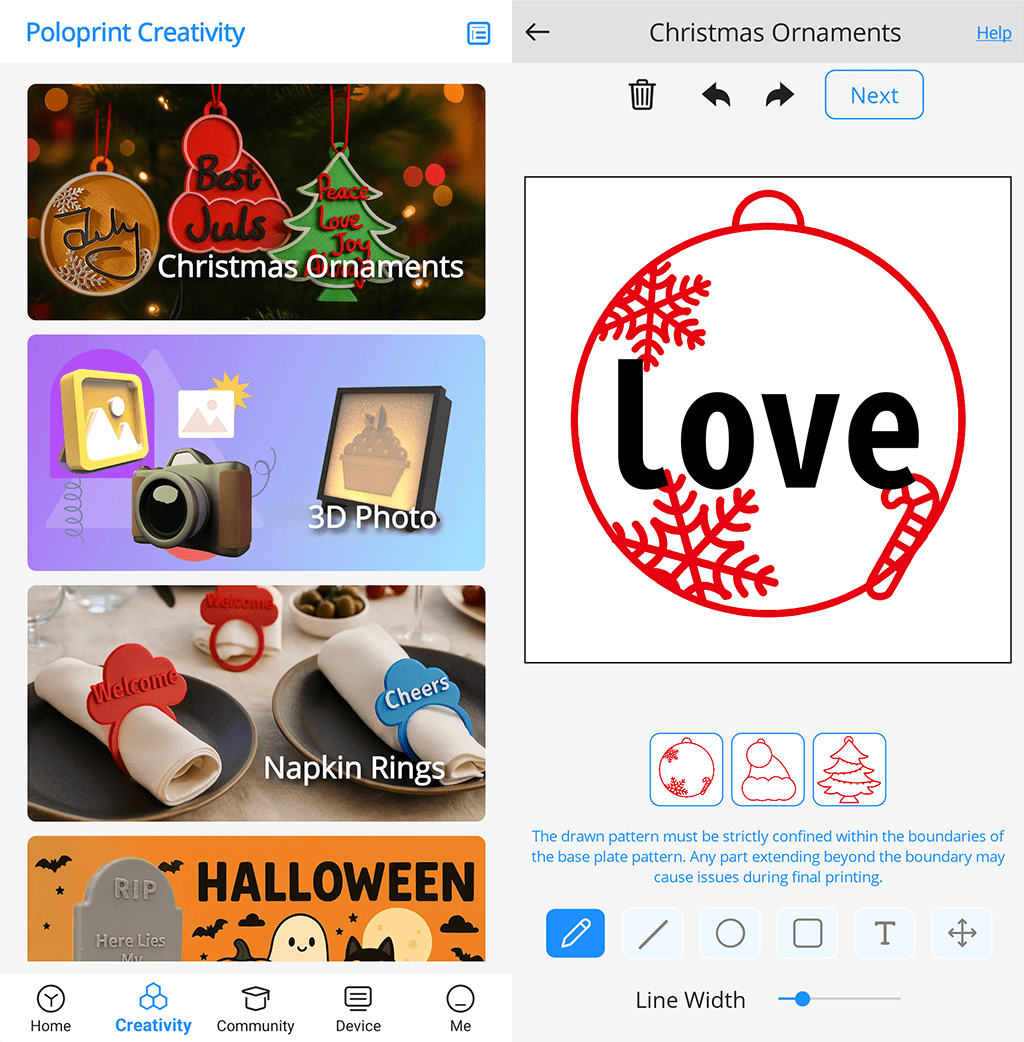The height and width of the screenshot is (1042, 1024).
Task: Redo the last undone action
Action: [x=778, y=95]
